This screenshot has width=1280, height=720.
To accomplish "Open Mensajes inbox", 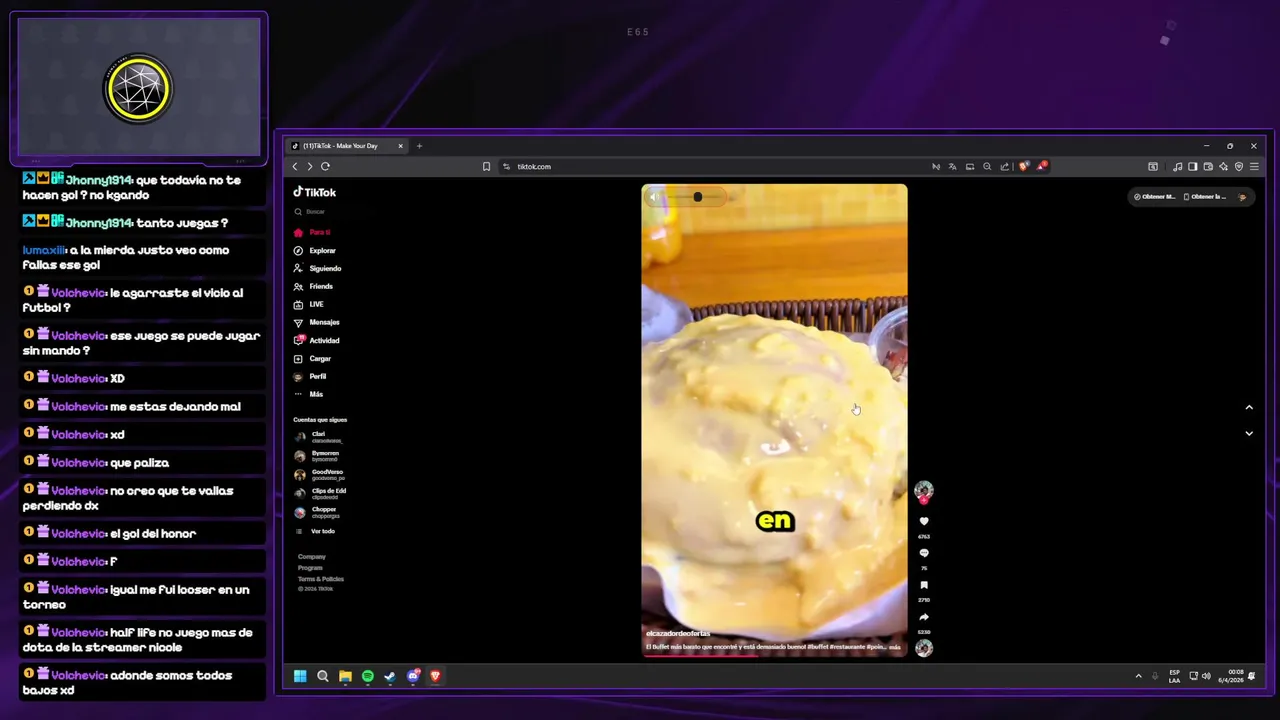I will pyautogui.click(x=316, y=322).
